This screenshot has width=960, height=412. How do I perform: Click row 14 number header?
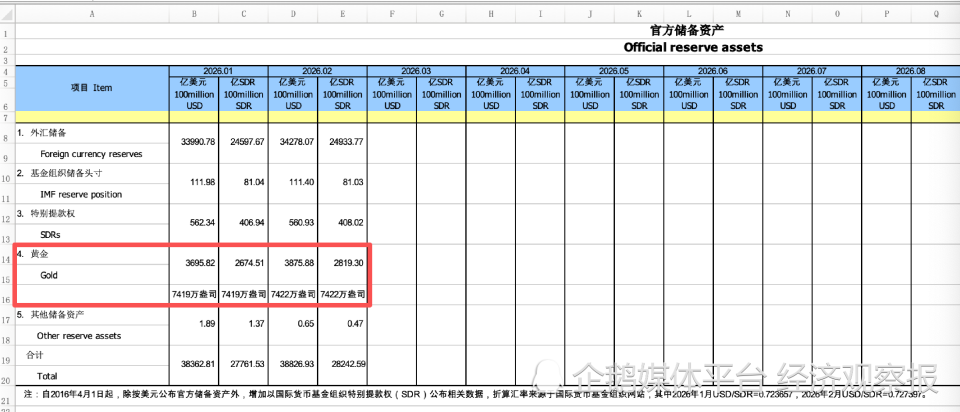(x=6, y=258)
